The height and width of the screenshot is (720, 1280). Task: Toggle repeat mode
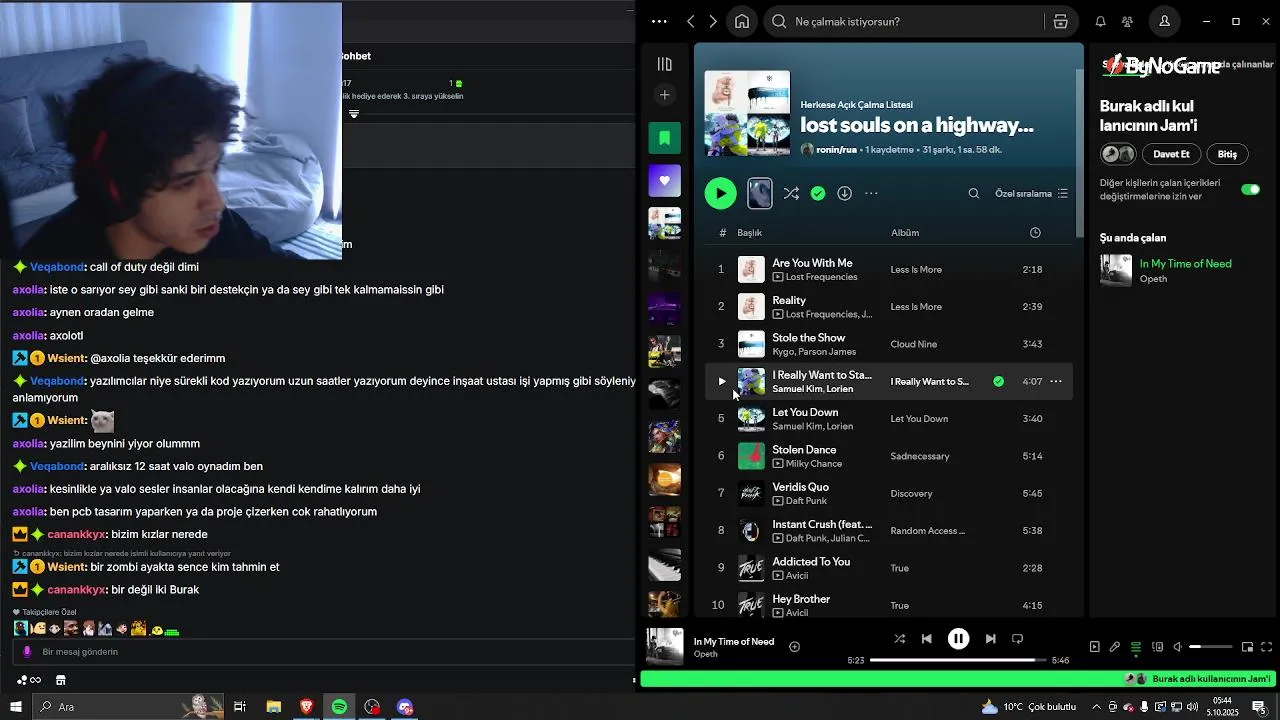click(1017, 639)
